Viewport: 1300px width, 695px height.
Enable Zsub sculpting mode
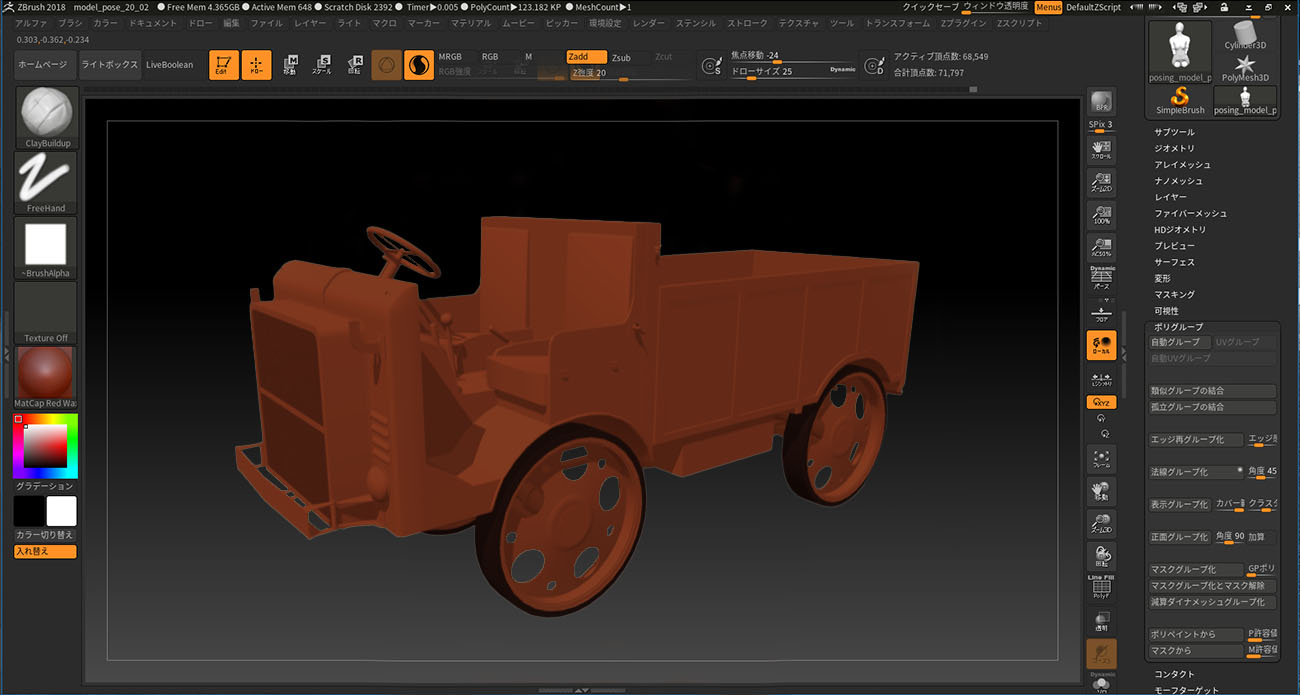(622, 57)
